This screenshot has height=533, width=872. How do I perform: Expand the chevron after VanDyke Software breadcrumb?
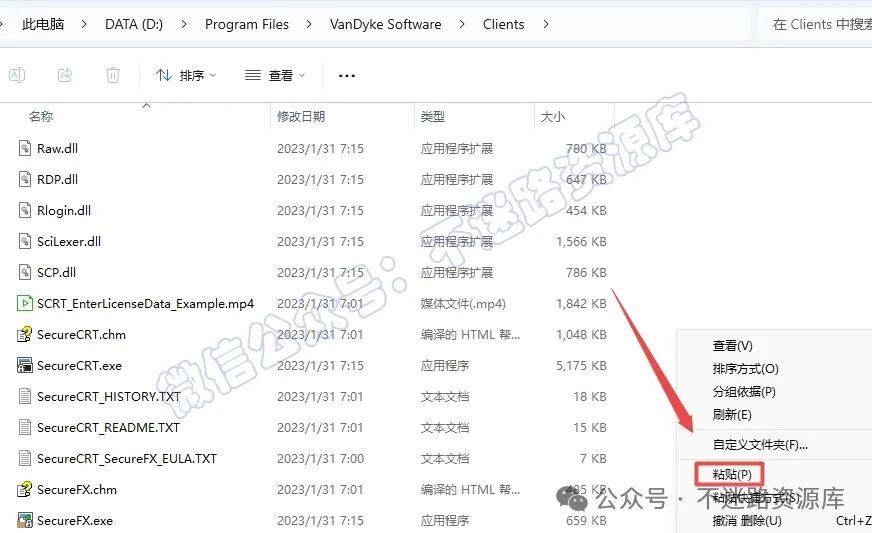(x=462, y=24)
